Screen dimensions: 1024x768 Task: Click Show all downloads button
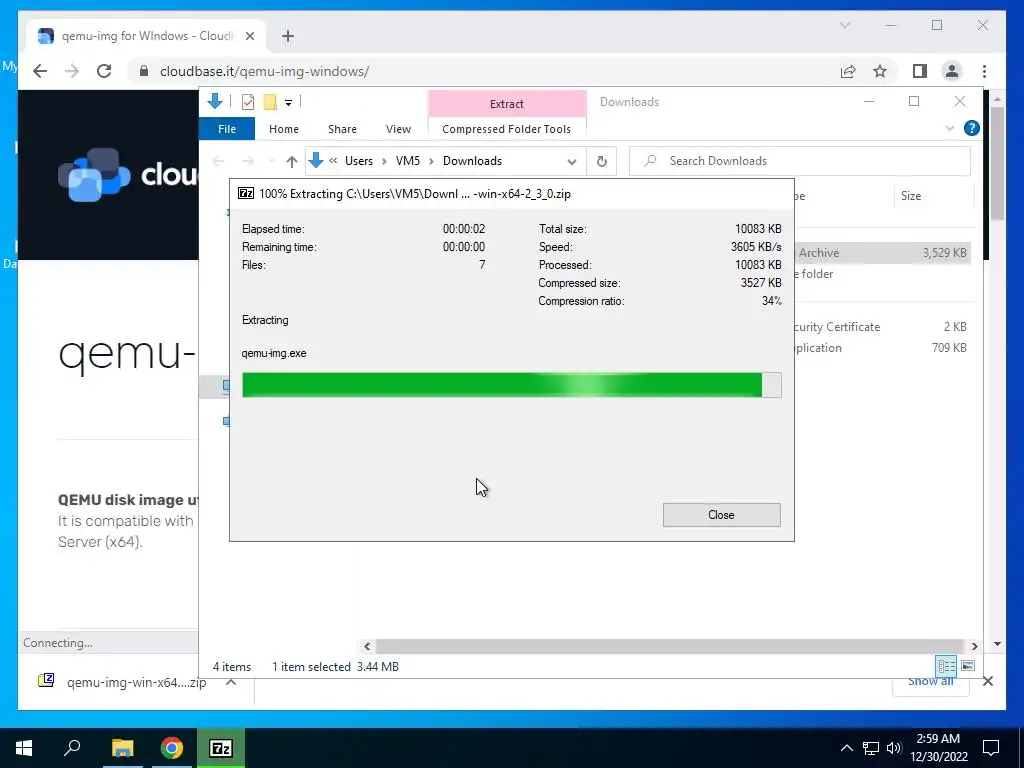[931, 682]
